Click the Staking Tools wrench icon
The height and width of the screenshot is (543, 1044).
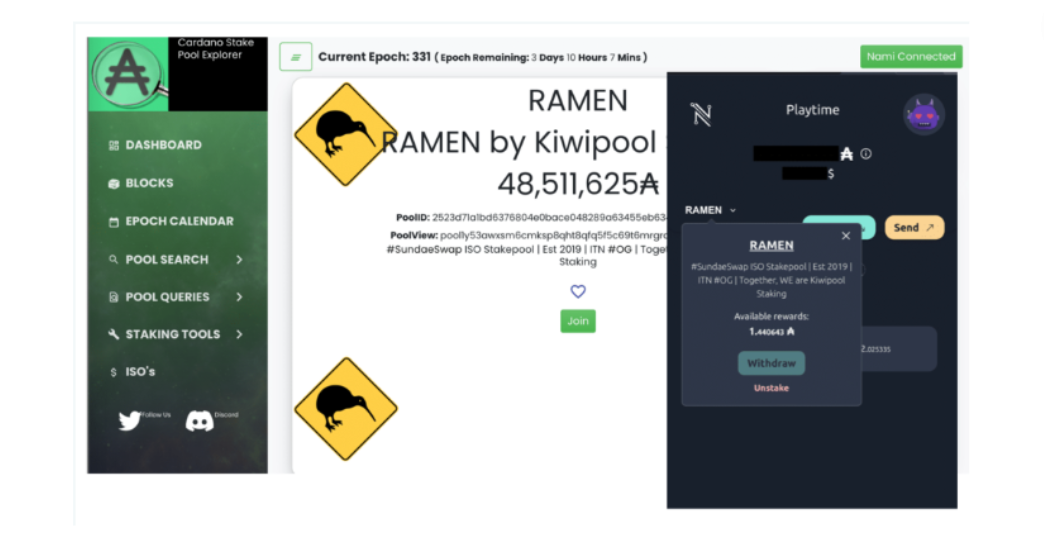(114, 334)
